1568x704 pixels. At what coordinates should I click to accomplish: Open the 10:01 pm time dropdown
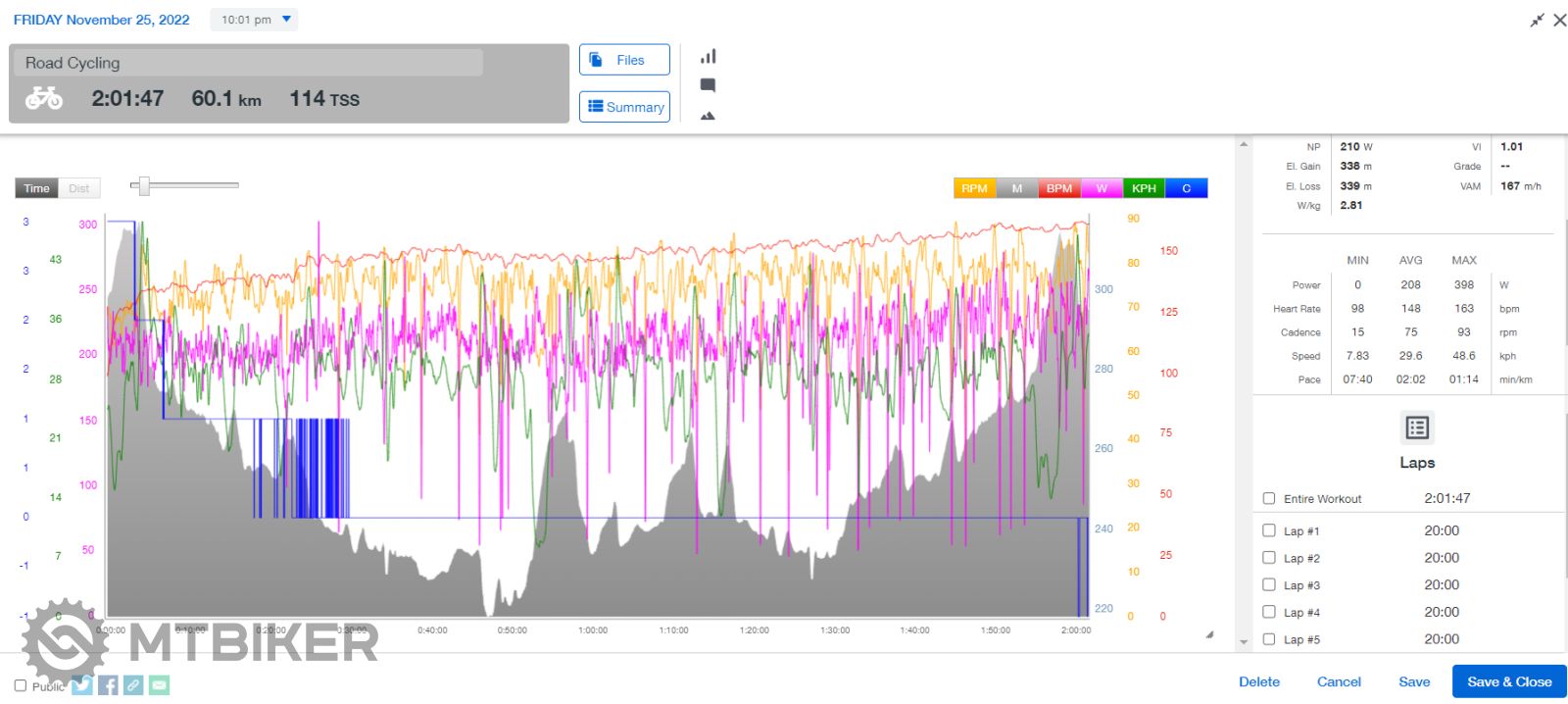point(254,20)
